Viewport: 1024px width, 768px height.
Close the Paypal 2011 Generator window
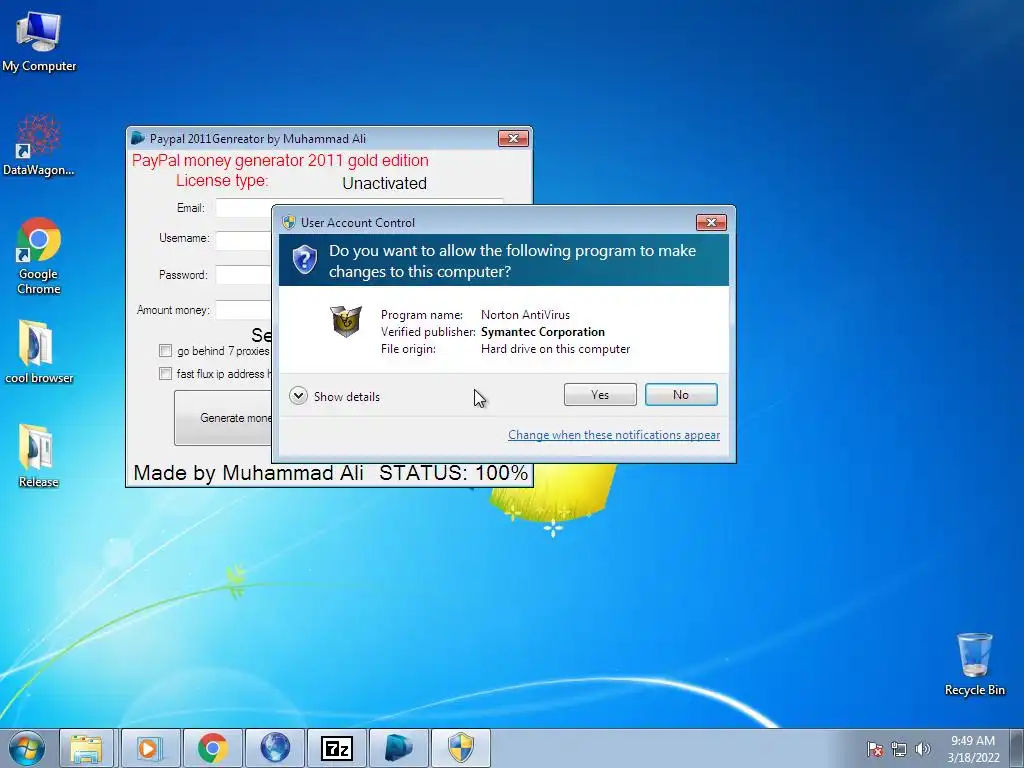coord(513,138)
